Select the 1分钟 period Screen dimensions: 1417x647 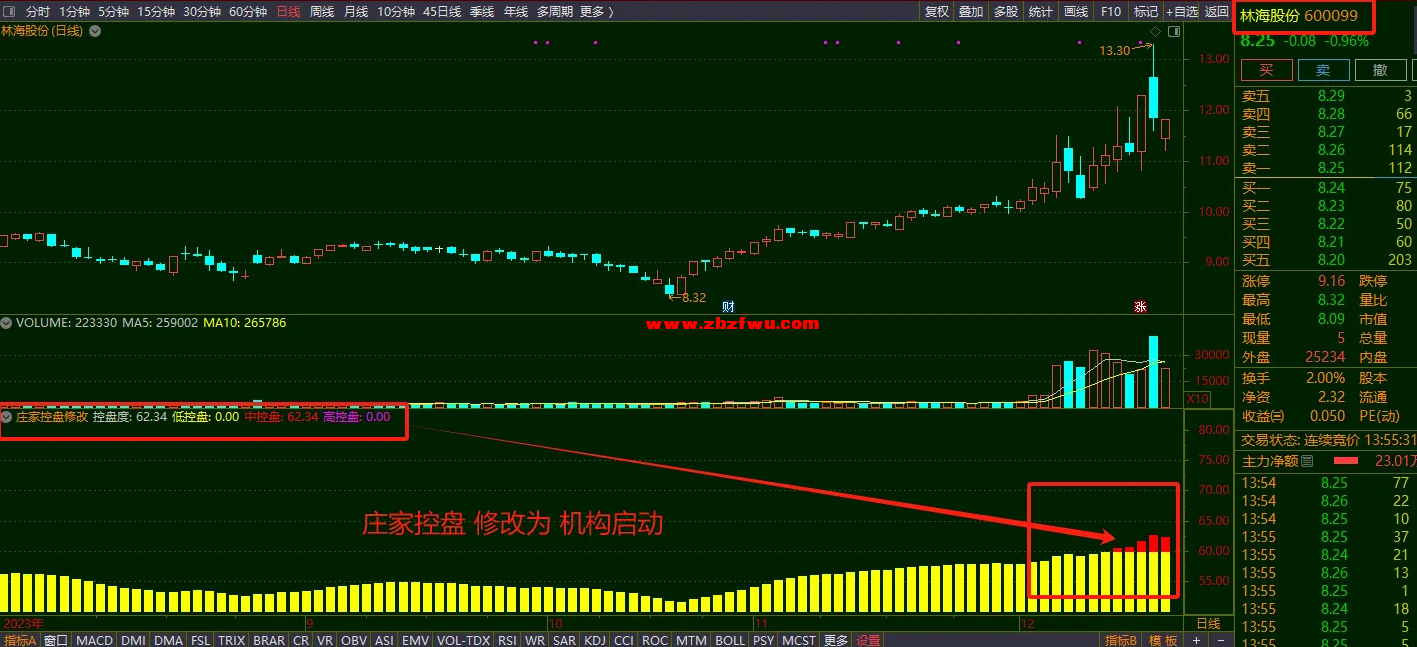tap(74, 12)
